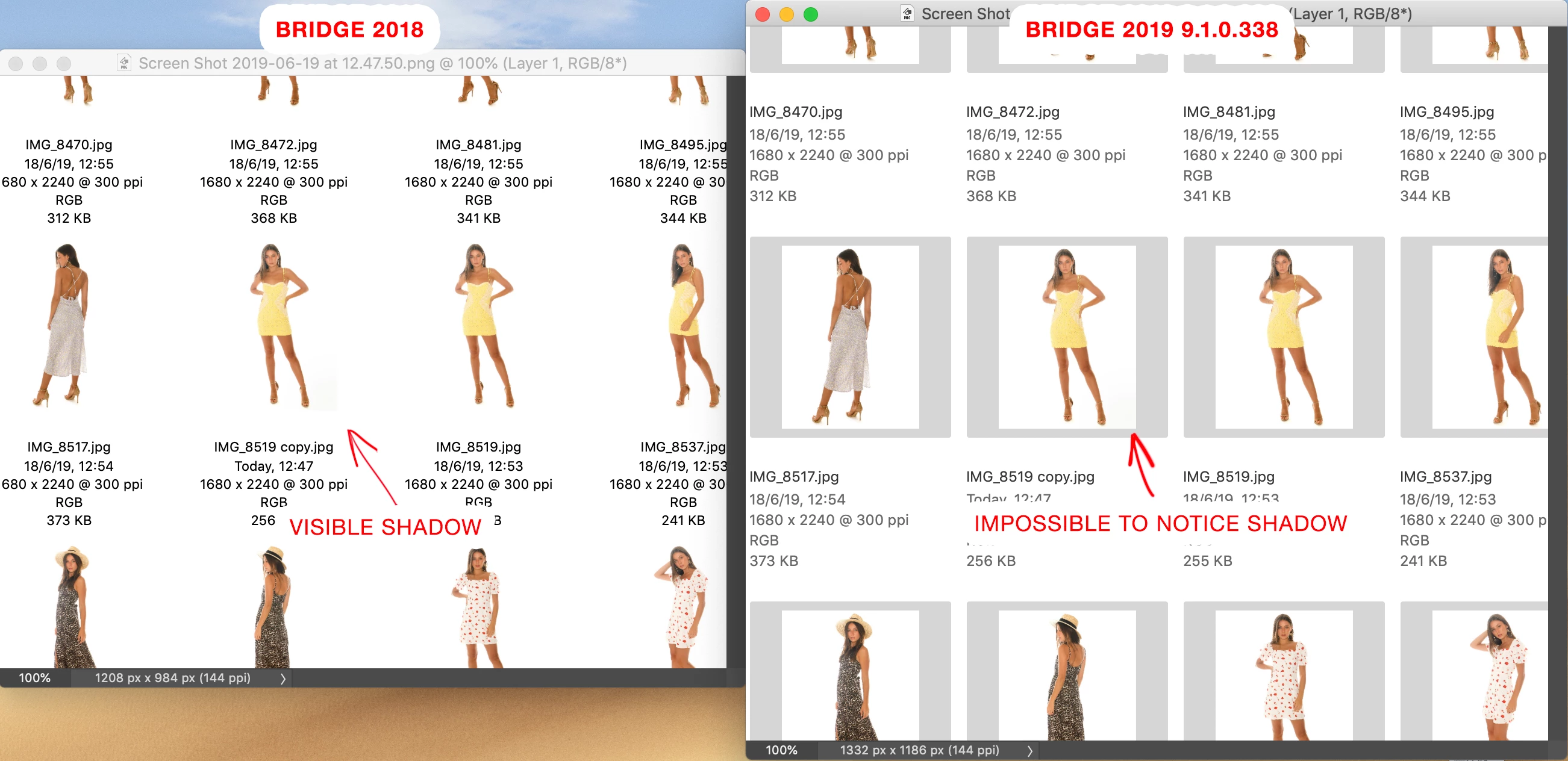The width and height of the screenshot is (1568, 761).
Task: Click PNG file icon in left window title
Action: 124,63
